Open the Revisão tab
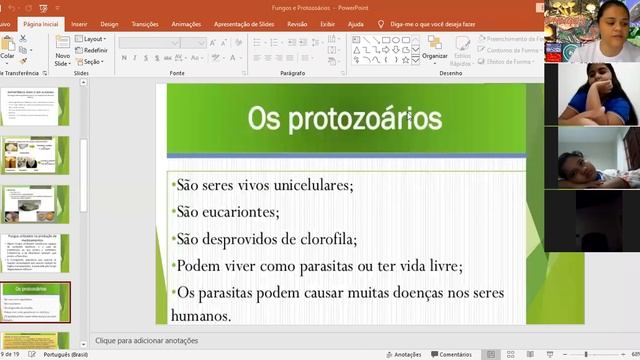 pyautogui.click(x=297, y=24)
